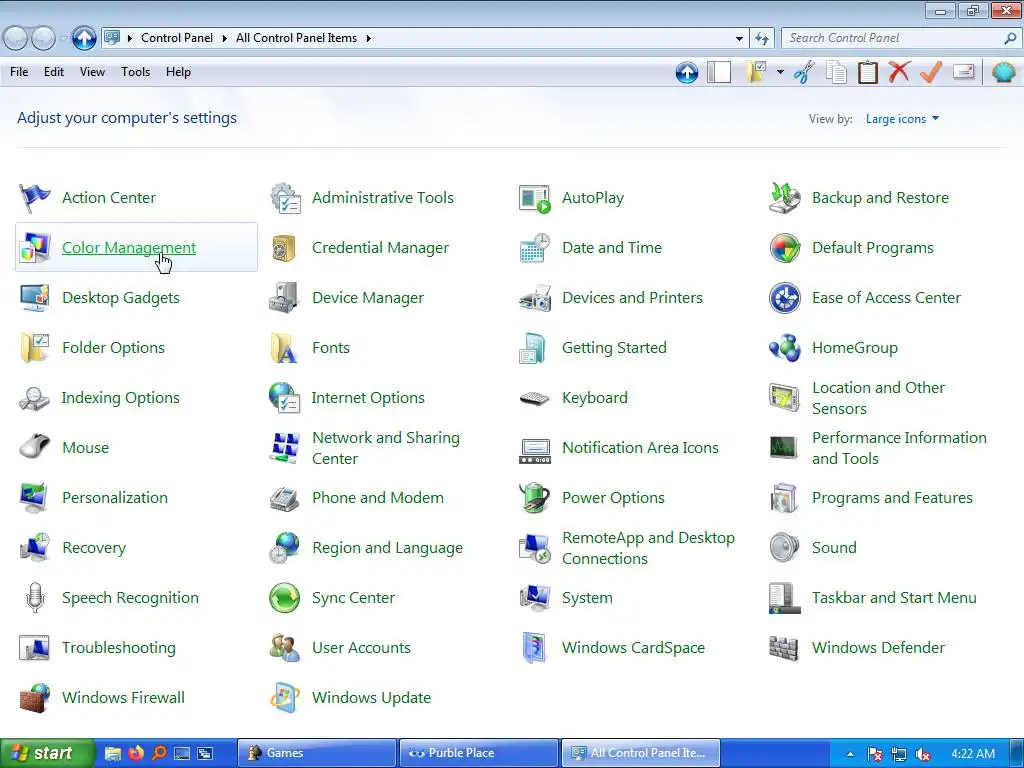The width and height of the screenshot is (1024, 768).
Task: Click in the Search Control Panel field
Action: (900, 39)
